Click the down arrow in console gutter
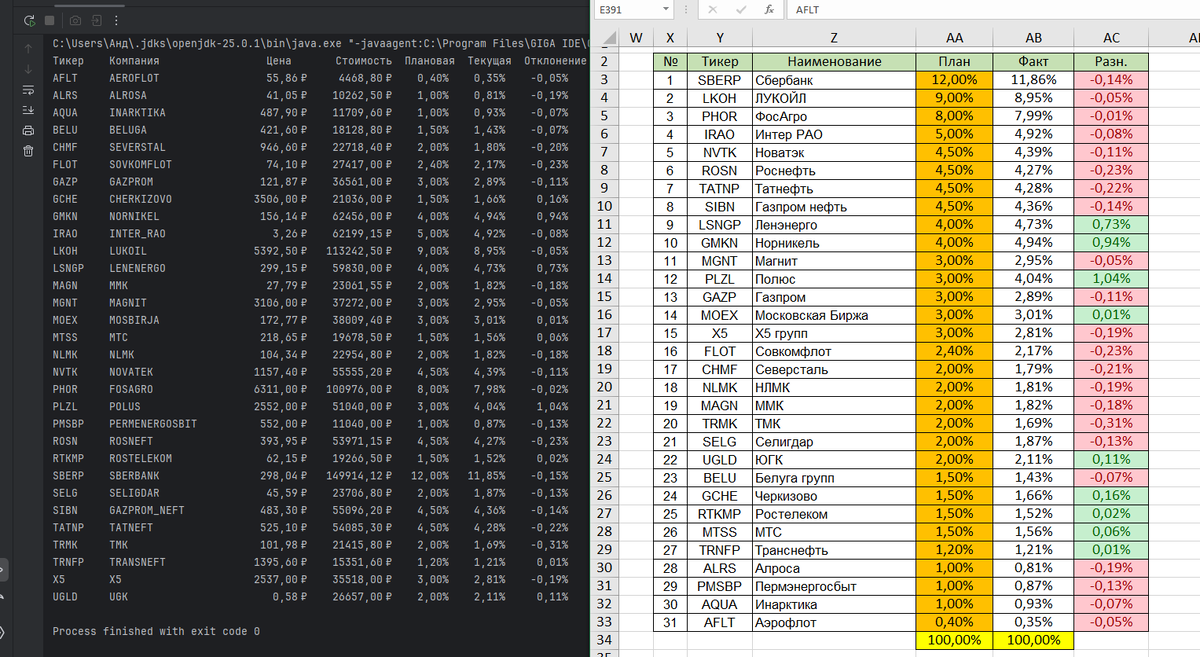 point(28,70)
